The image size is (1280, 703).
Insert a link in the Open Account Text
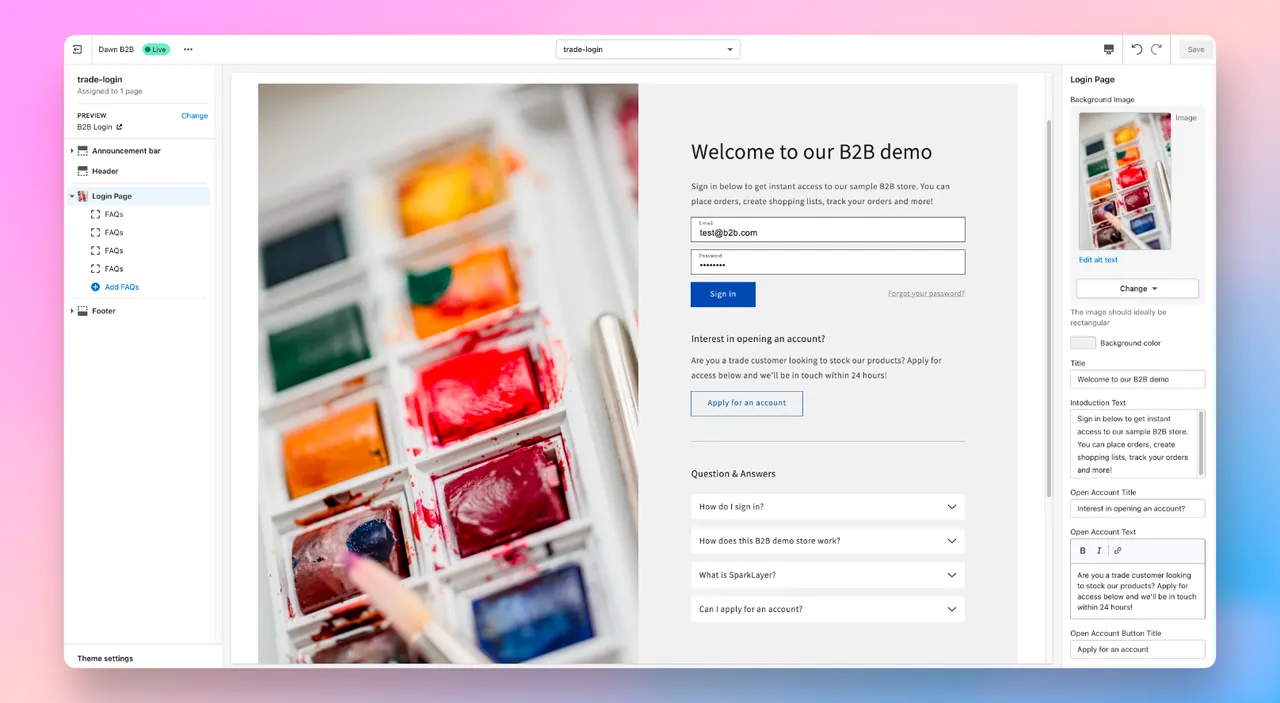[1117, 550]
